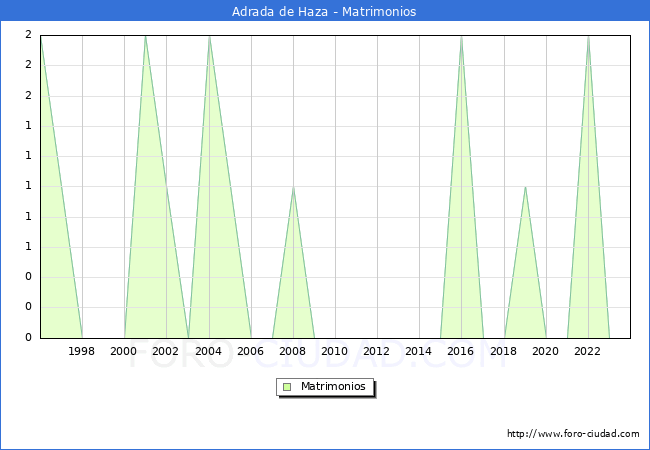Click the 2006 x-axis label
The image size is (650, 450).
tap(251, 351)
